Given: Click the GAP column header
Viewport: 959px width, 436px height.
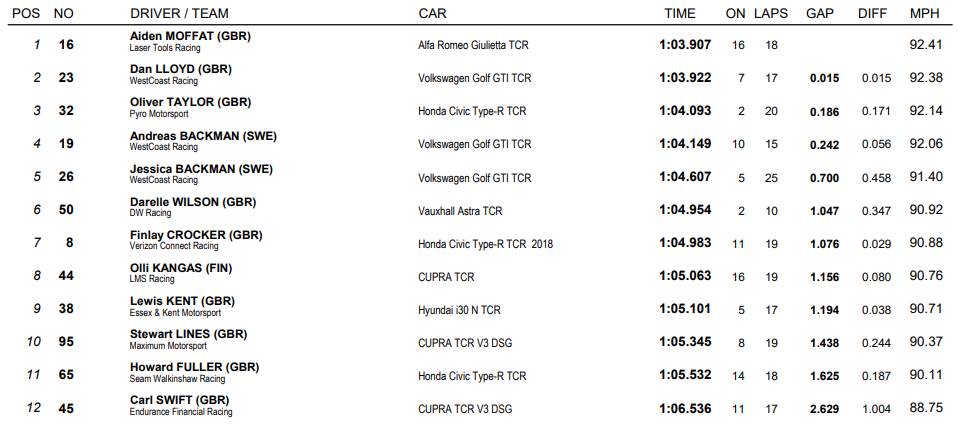Looking at the screenshot, I should 819,13.
